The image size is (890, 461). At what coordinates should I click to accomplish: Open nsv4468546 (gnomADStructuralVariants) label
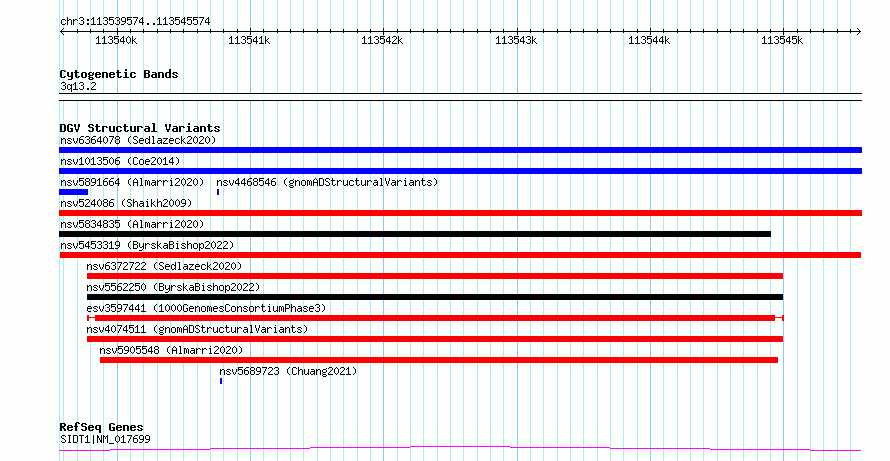click(x=327, y=182)
